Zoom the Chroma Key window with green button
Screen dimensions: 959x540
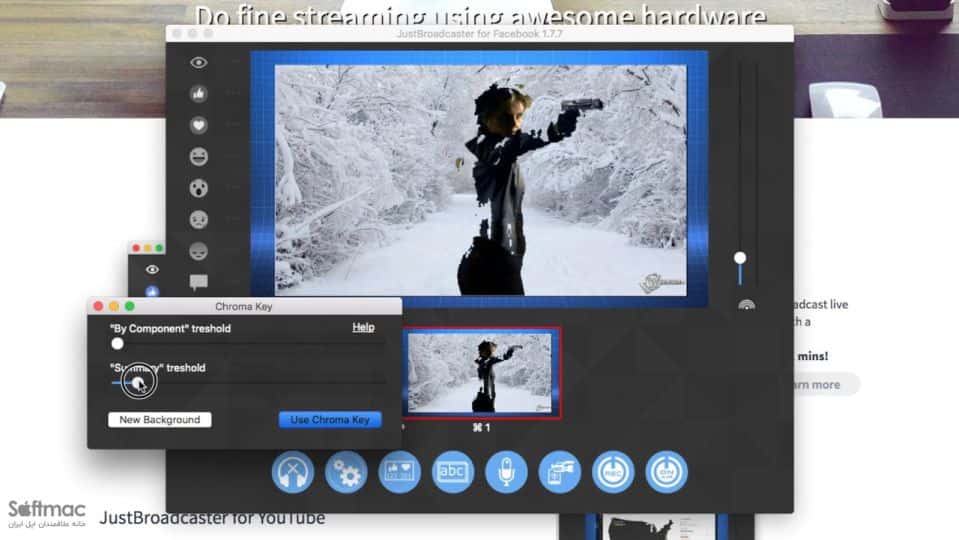click(x=130, y=306)
